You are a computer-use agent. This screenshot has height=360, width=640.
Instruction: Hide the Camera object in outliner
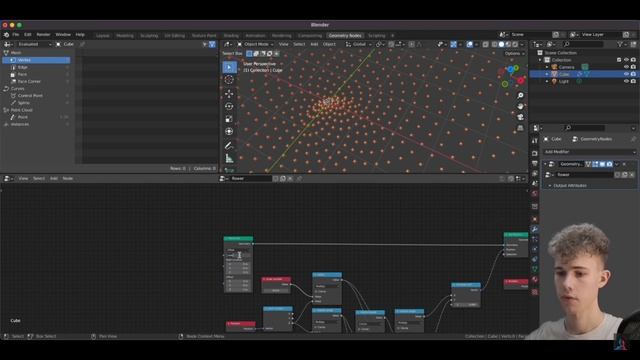coord(626,67)
